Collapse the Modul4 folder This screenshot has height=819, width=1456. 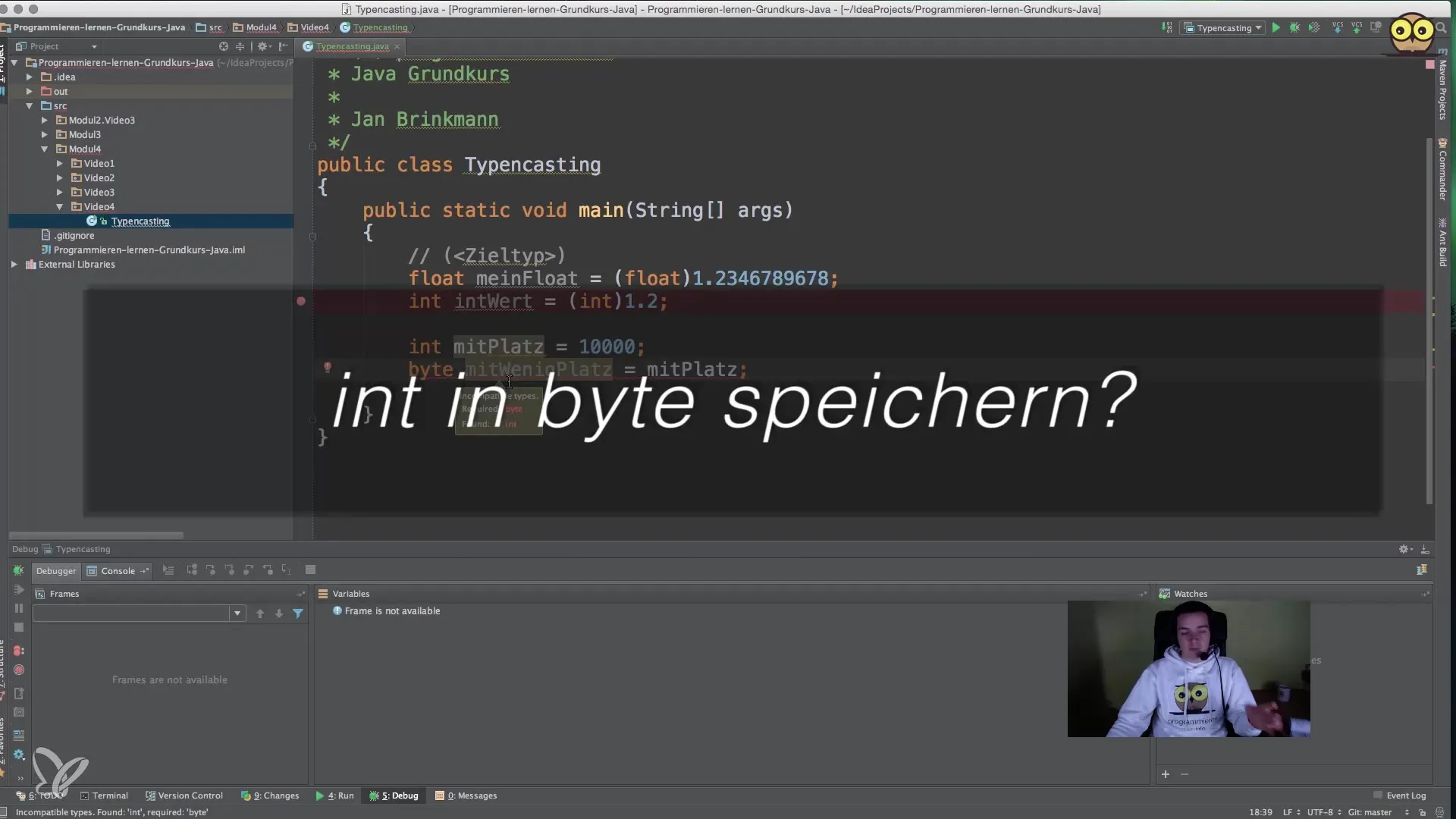(44, 149)
